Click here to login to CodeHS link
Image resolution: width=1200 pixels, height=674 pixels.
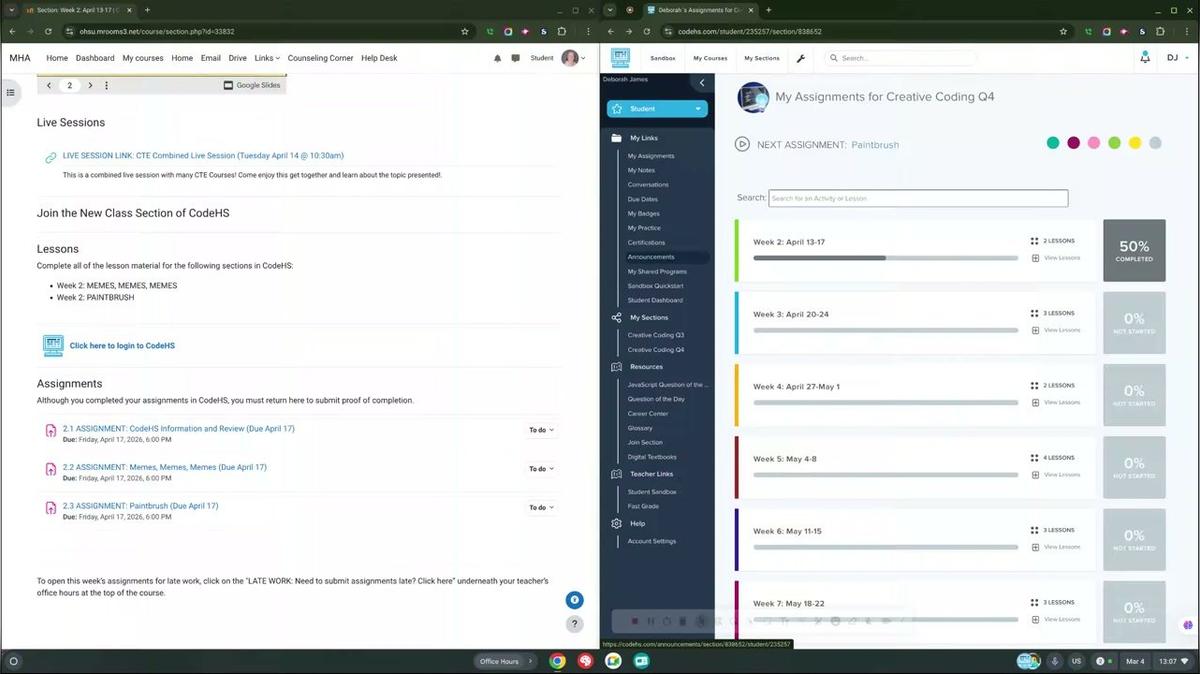122,346
